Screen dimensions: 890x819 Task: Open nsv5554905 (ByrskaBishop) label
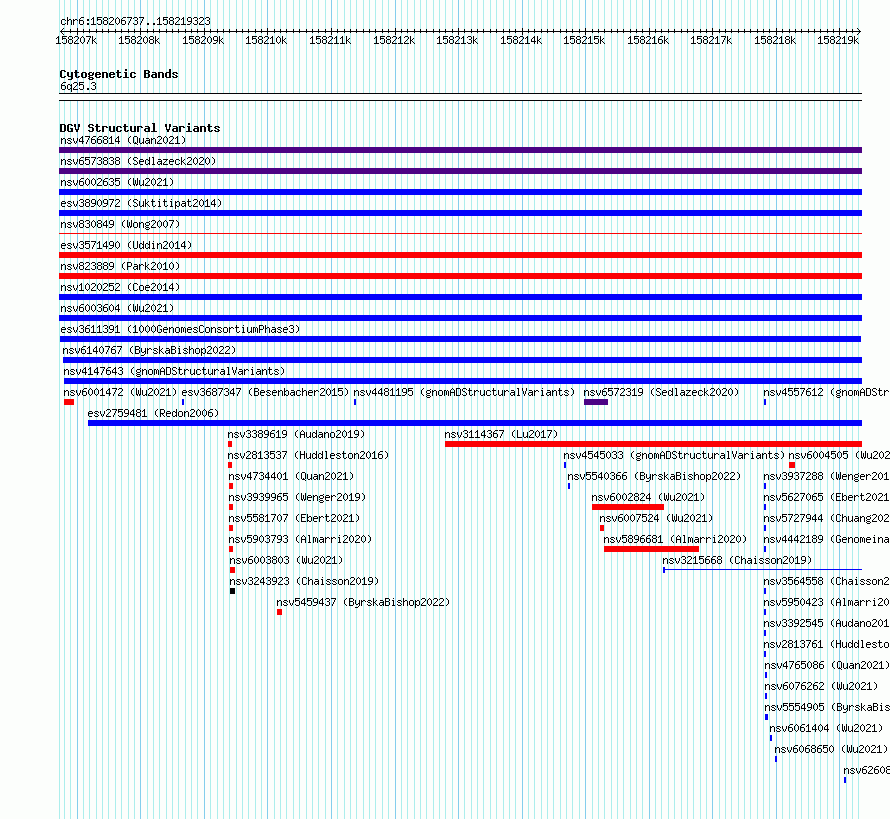point(827,707)
